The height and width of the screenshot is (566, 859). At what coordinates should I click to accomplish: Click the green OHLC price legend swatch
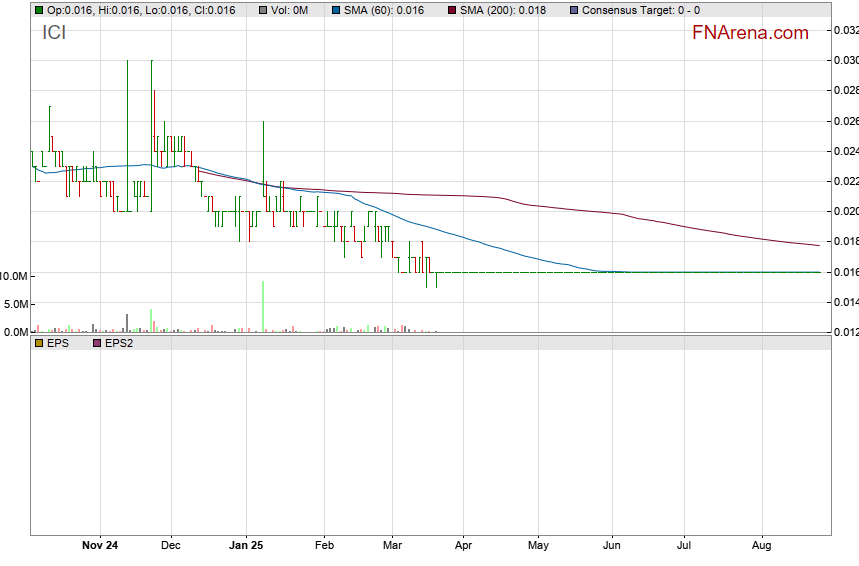pos(39,10)
